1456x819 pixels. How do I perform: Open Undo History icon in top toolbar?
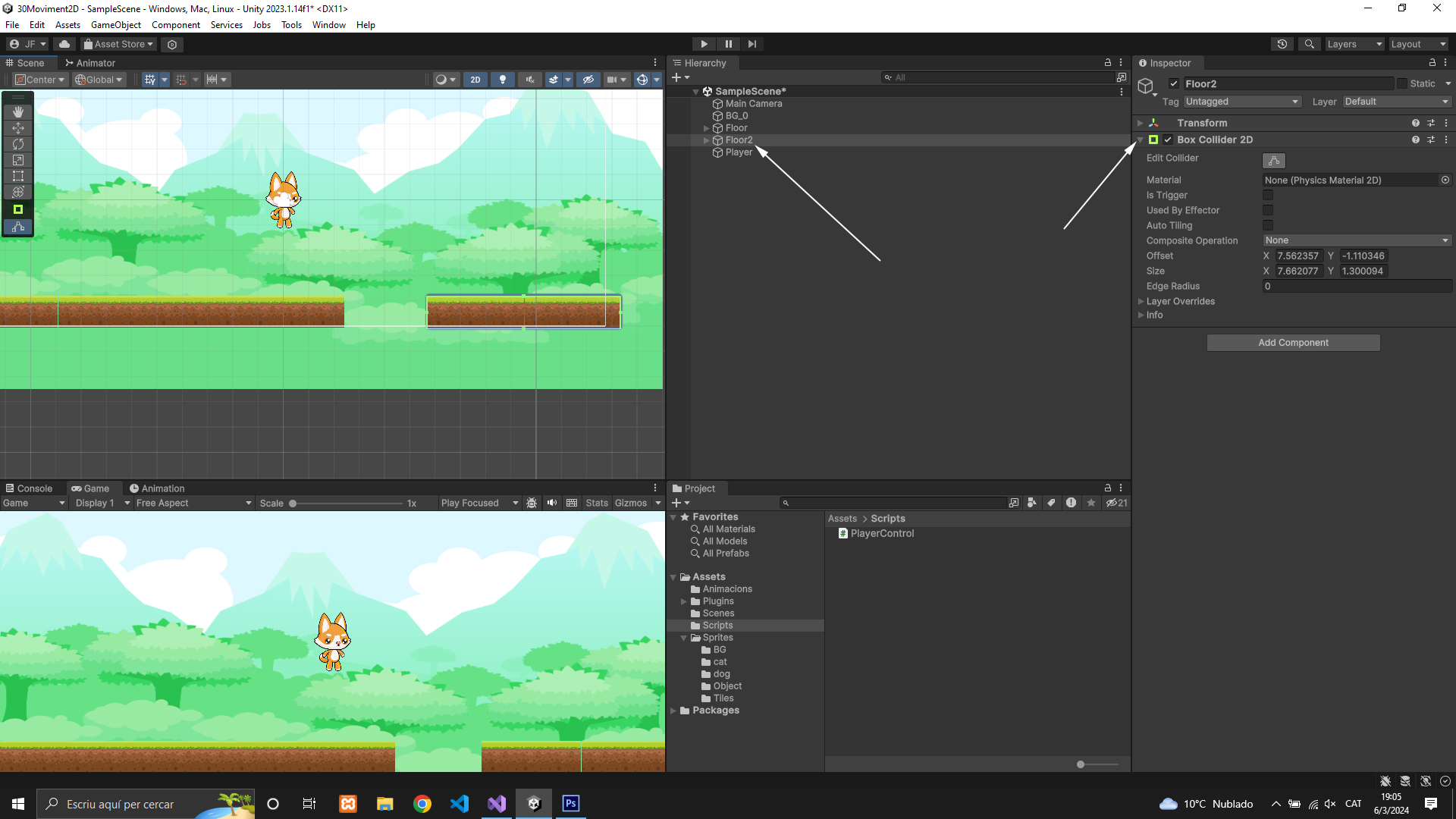point(1282,44)
